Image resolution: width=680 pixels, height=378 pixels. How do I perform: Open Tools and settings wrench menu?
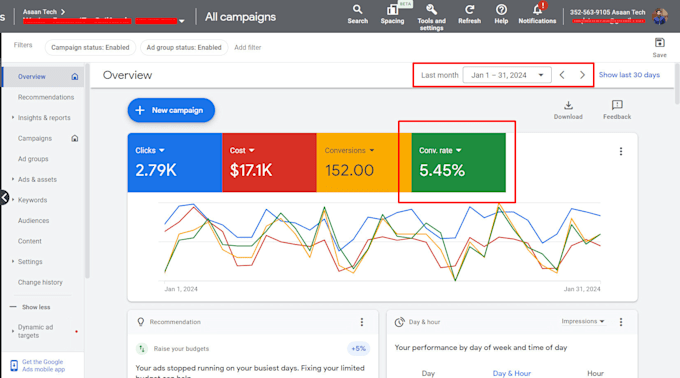click(x=431, y=17)
